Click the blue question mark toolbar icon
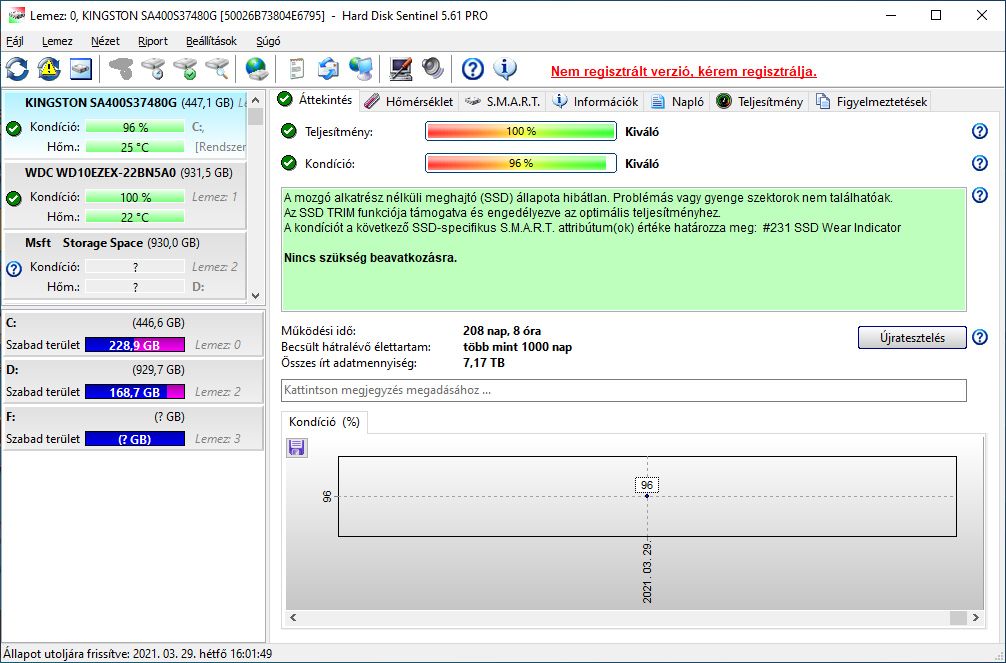The width and height of the screenshot is (1006, 663). click(x=473, y=69)
